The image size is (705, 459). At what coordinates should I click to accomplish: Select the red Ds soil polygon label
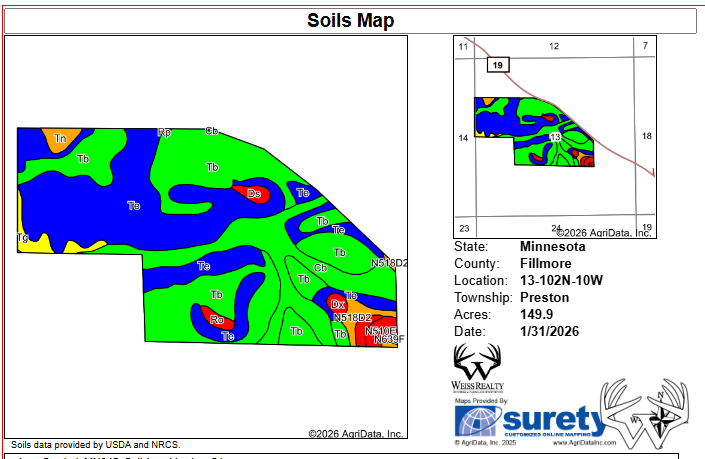pyautogui.click(x=254, y=194)
